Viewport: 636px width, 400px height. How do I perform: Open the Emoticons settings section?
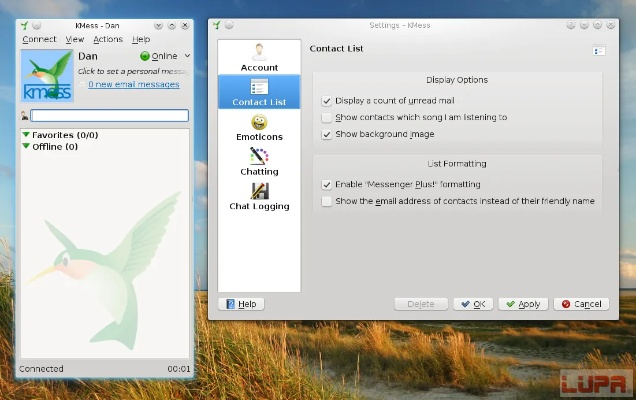click(259, 122)
